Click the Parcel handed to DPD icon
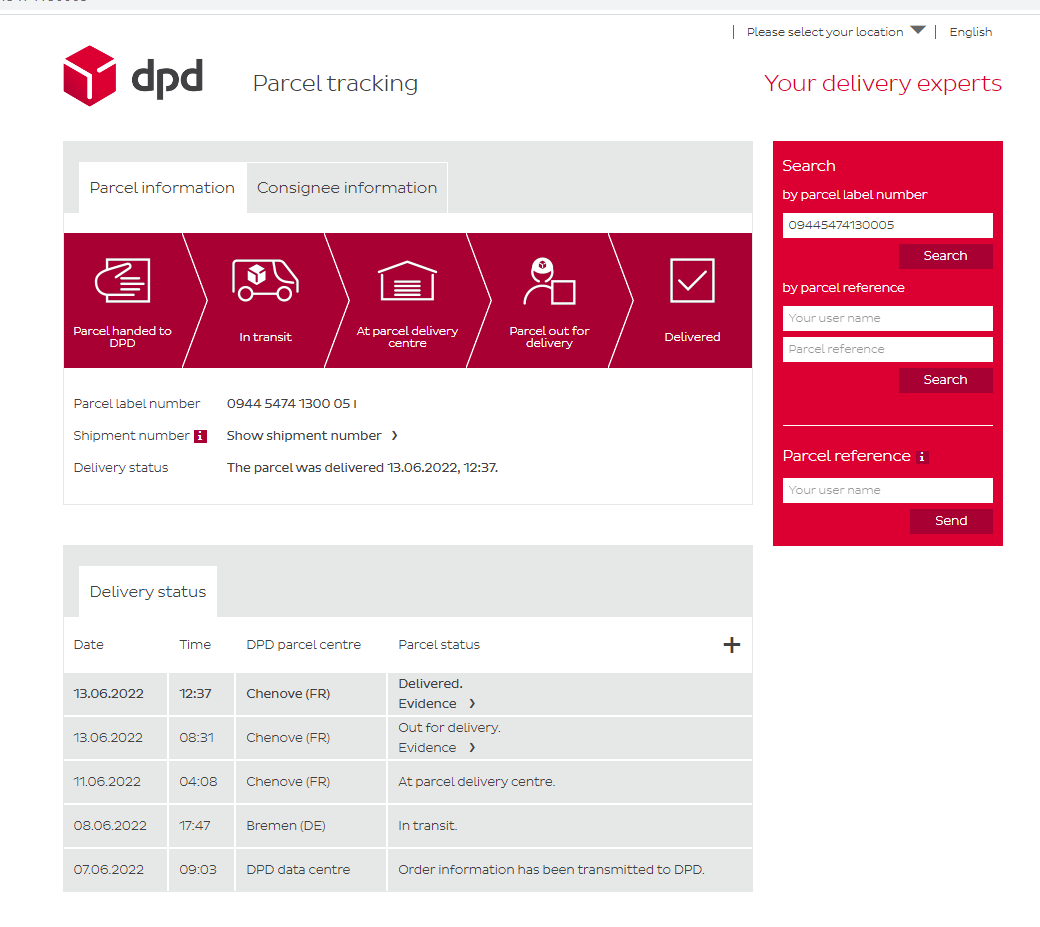1040x927 pixels. point(122,281)
